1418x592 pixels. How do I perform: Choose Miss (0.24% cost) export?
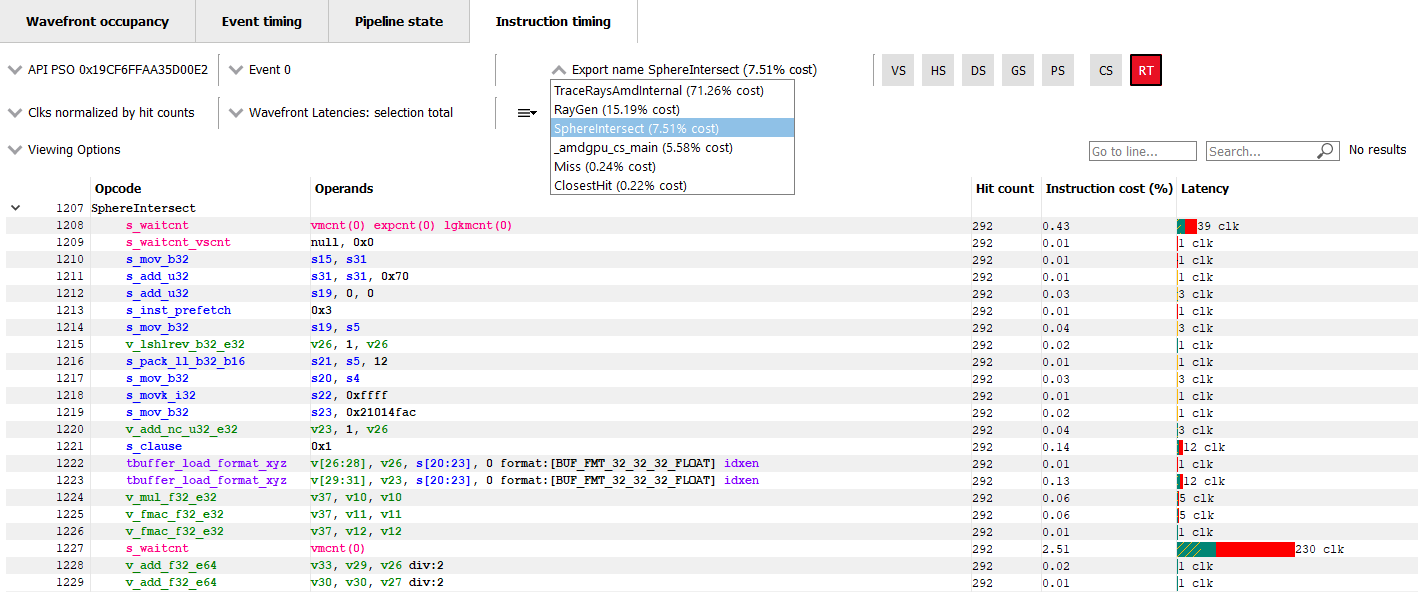coord(672,166)
